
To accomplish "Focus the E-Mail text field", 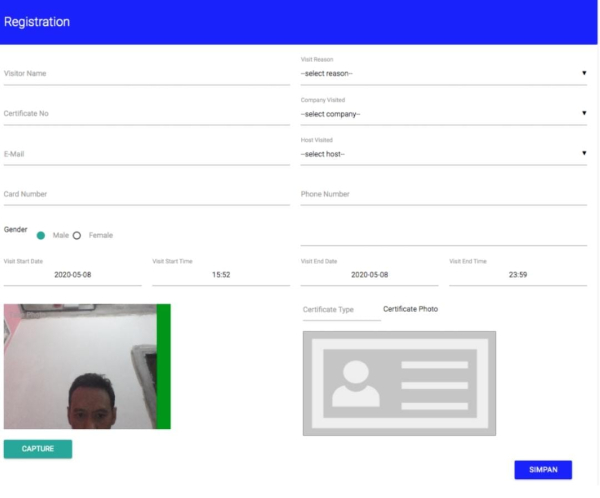I will (x=146, y=154).
